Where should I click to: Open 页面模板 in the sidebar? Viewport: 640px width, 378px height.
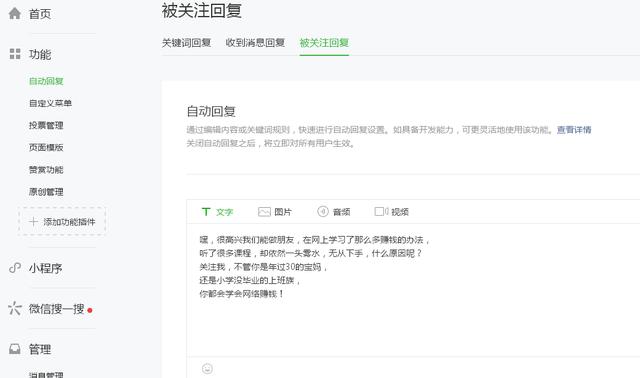tap(46, 147)
